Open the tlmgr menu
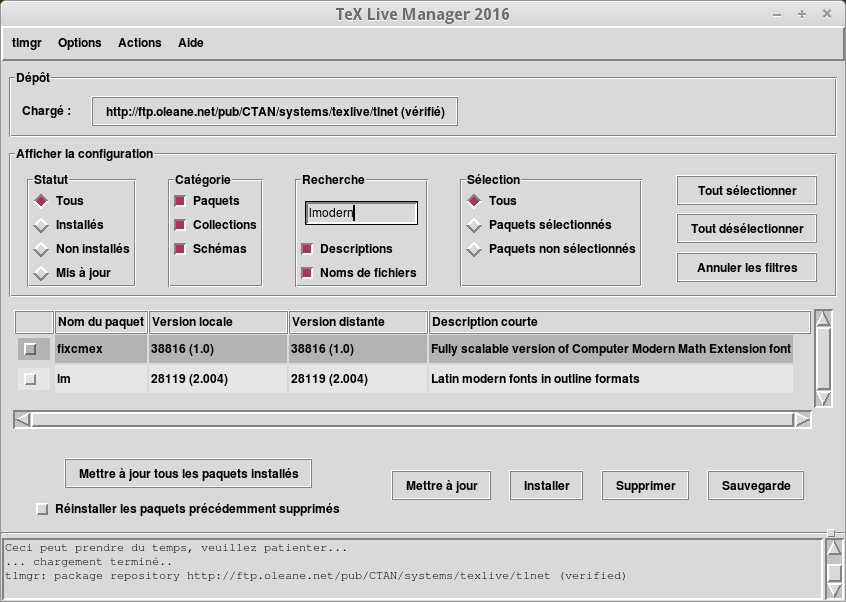 pos(26,43)
